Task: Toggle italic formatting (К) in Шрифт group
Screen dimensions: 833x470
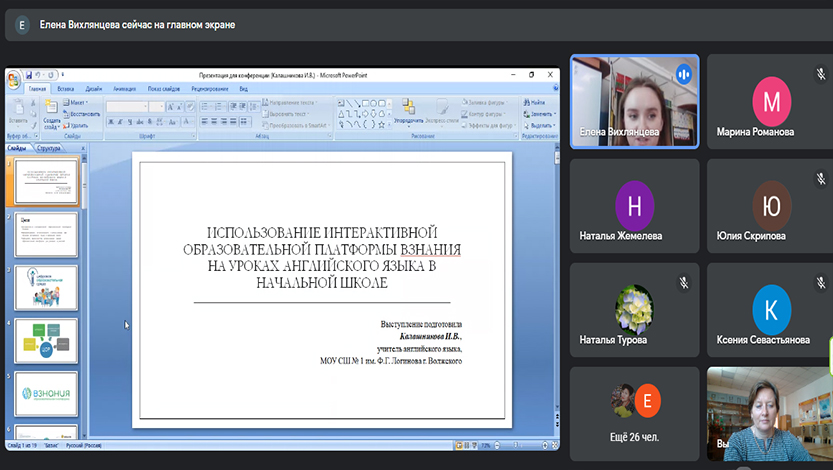Action: pyautogui.click(x=119, y=121)
